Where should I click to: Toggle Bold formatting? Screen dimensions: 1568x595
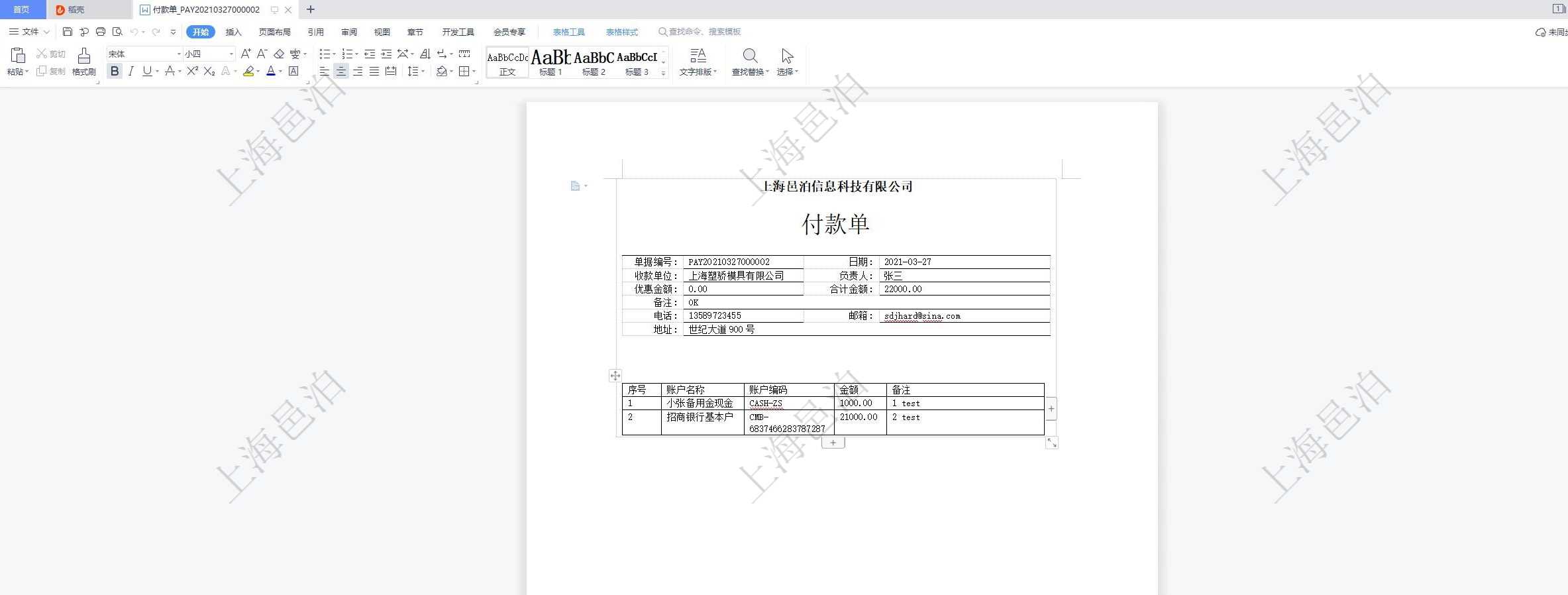[x=115, y=71]
